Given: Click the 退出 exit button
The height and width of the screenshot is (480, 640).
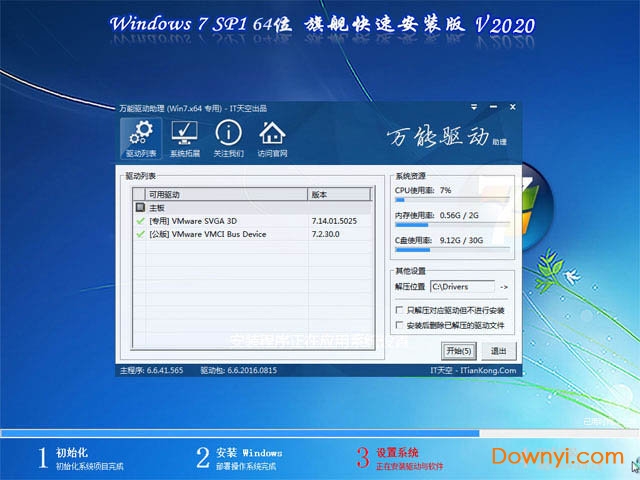Looking at the screenshot, I should point(498,351).
